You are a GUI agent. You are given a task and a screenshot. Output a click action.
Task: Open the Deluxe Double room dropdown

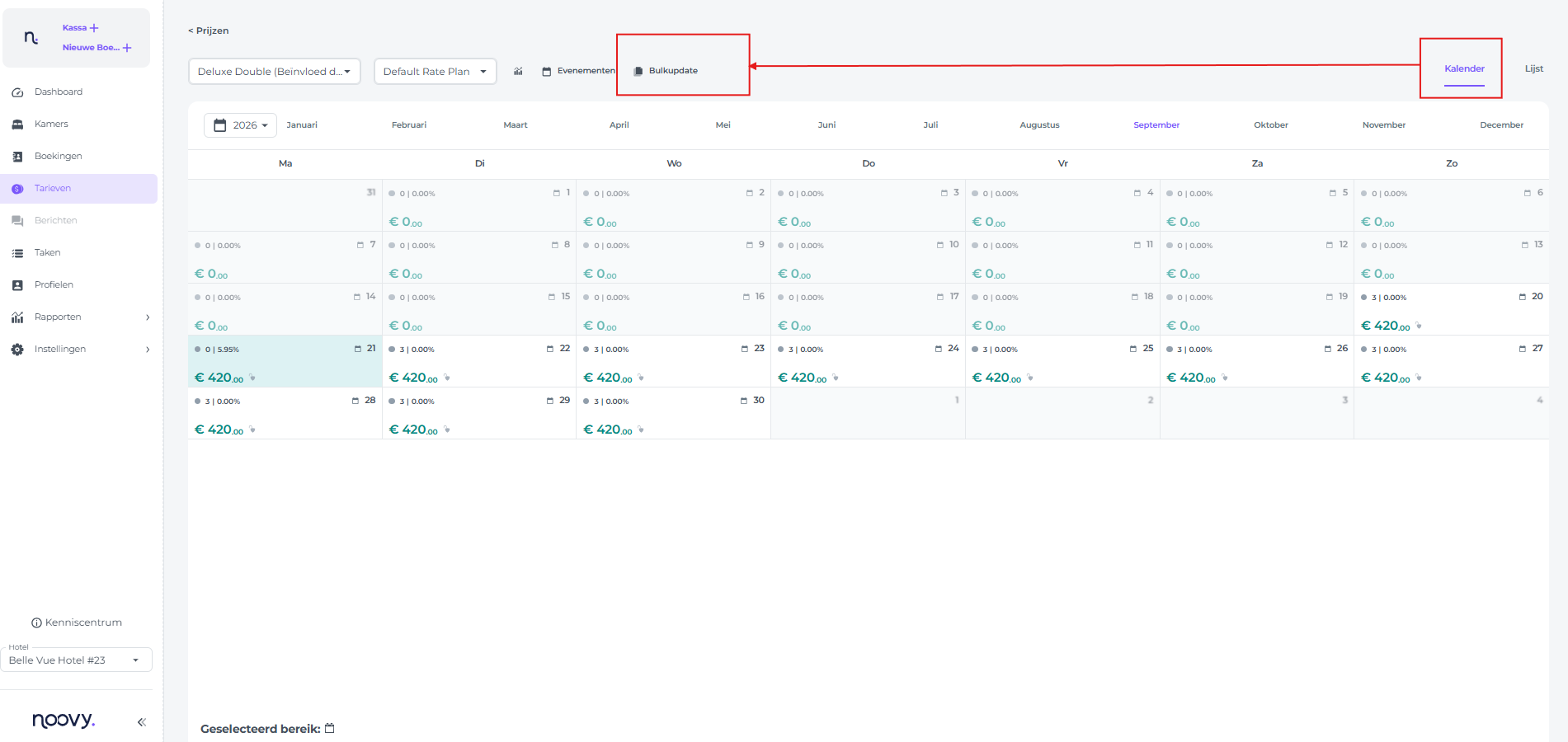pos(275,72)
